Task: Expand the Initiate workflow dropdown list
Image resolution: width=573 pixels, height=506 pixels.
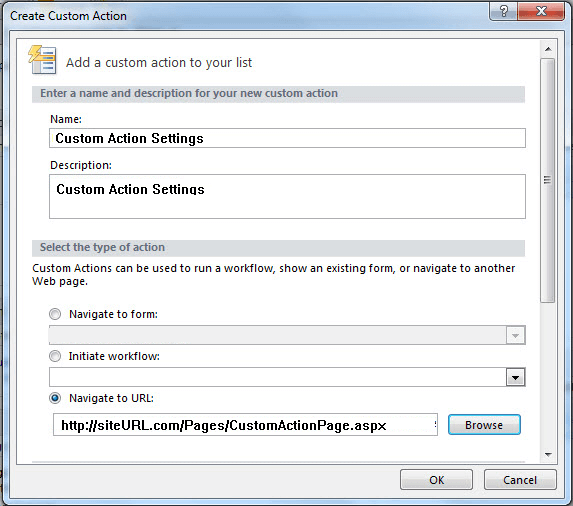Action: (x=516, y=377)
